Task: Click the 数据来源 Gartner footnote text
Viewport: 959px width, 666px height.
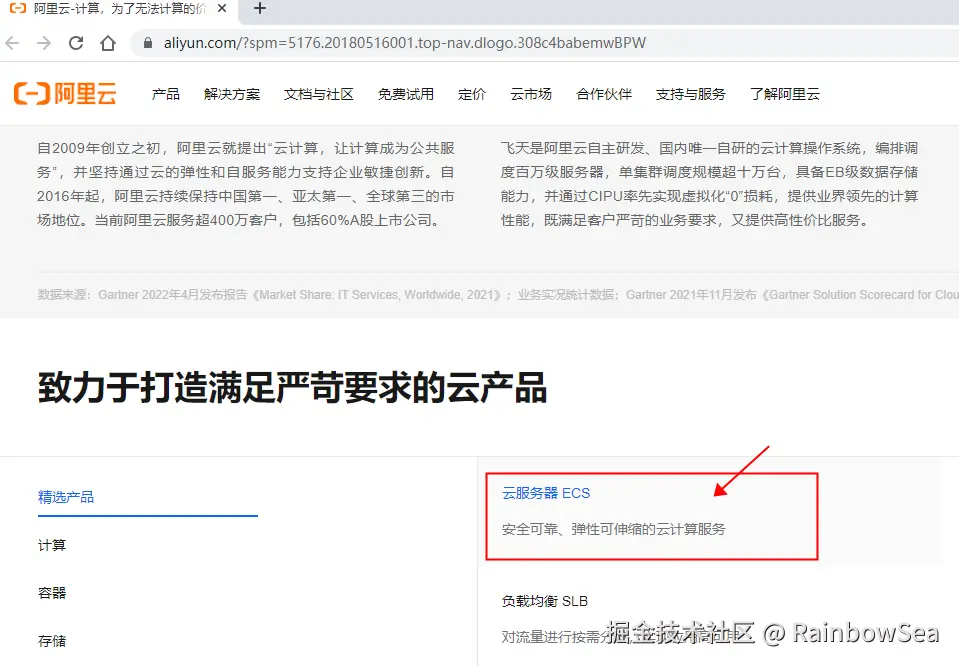Action: pyautogui.click(x=498, y=295)
